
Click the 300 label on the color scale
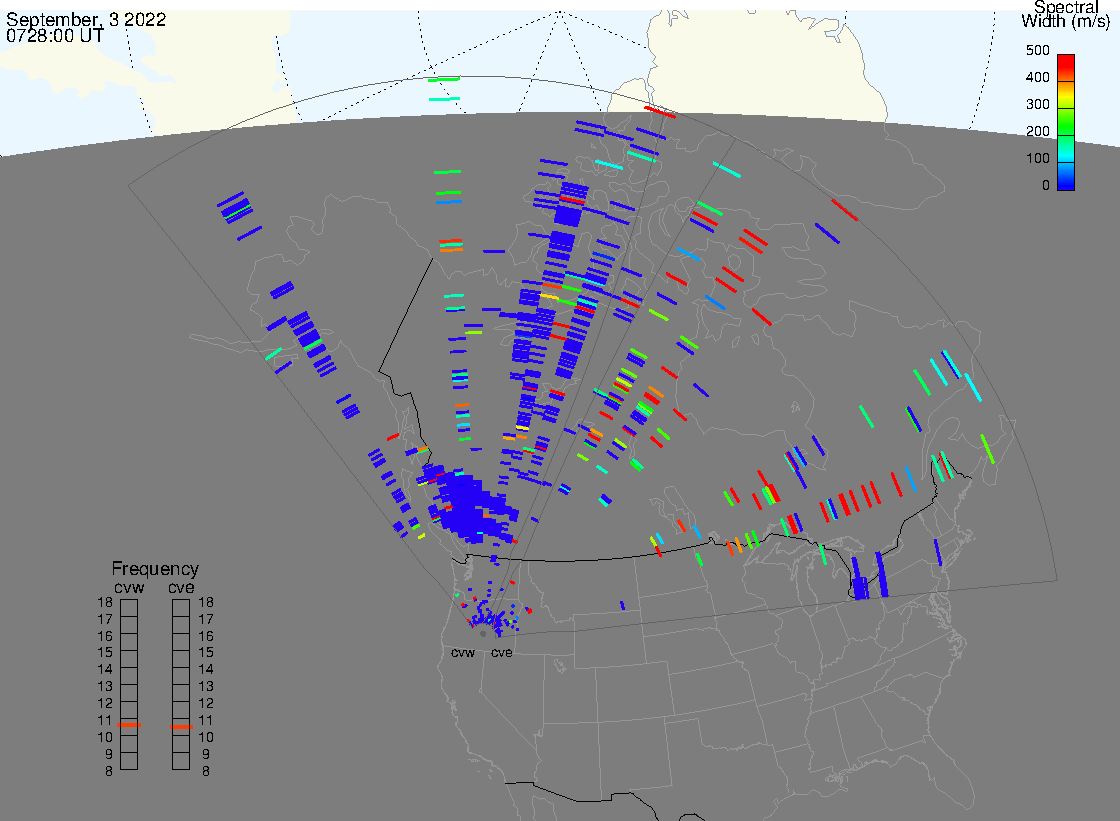1038,104
